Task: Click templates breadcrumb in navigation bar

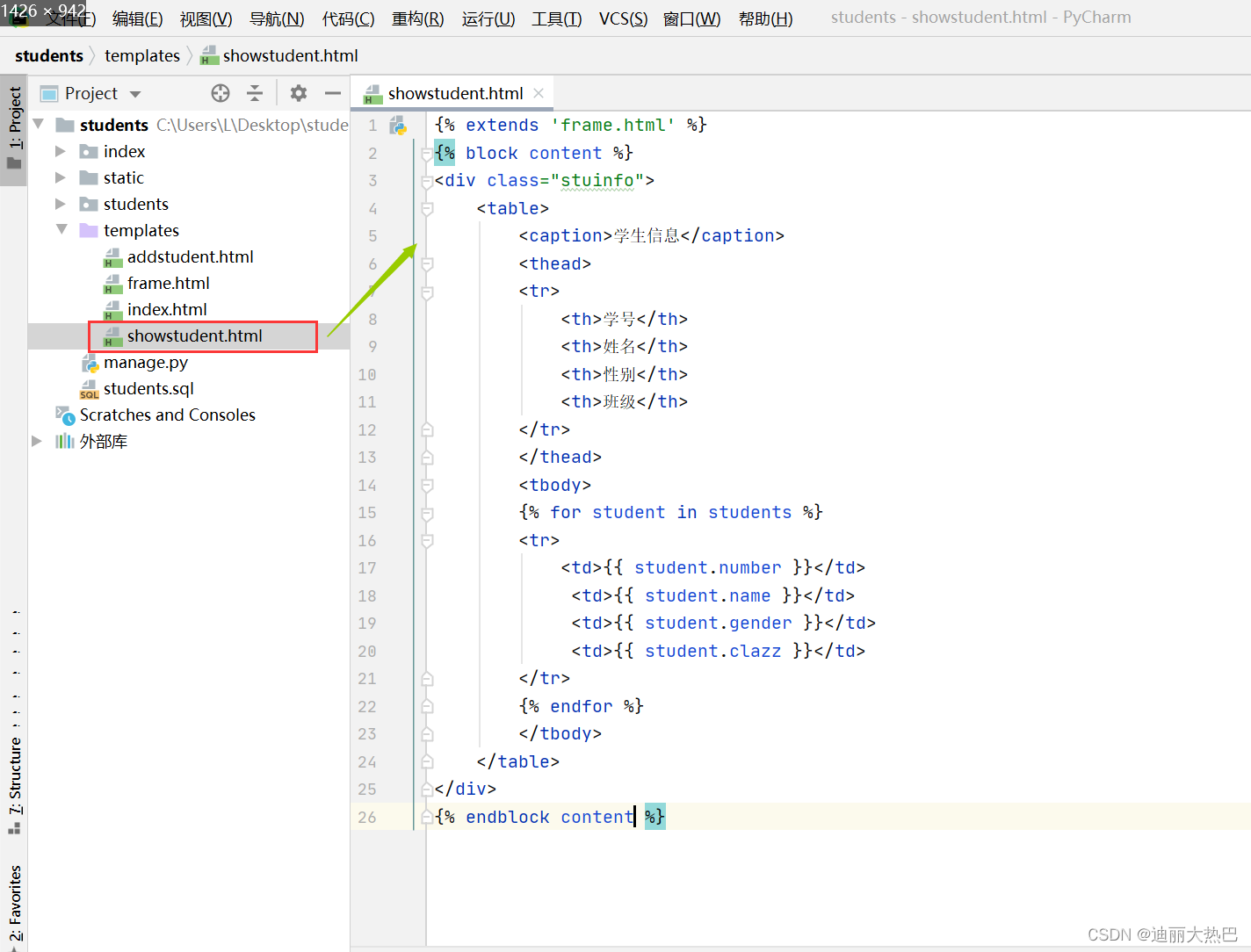Action: (141, 55)
